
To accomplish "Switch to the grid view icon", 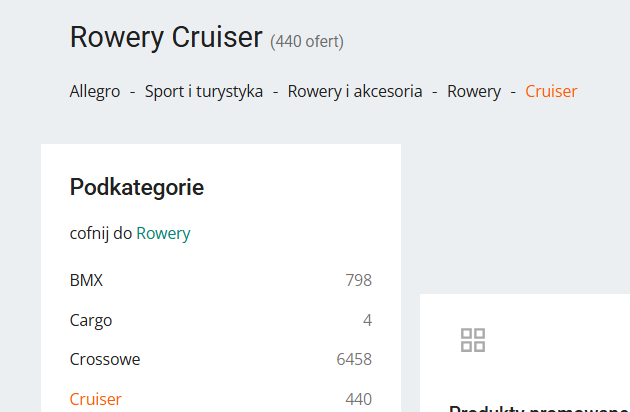I will point(473,340).
